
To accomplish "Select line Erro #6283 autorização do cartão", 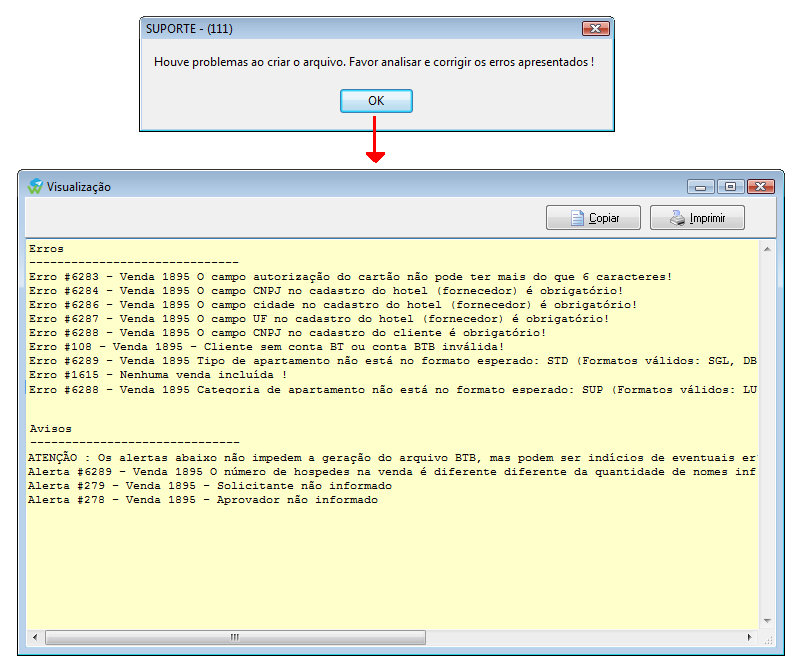I will click(350, 277).
